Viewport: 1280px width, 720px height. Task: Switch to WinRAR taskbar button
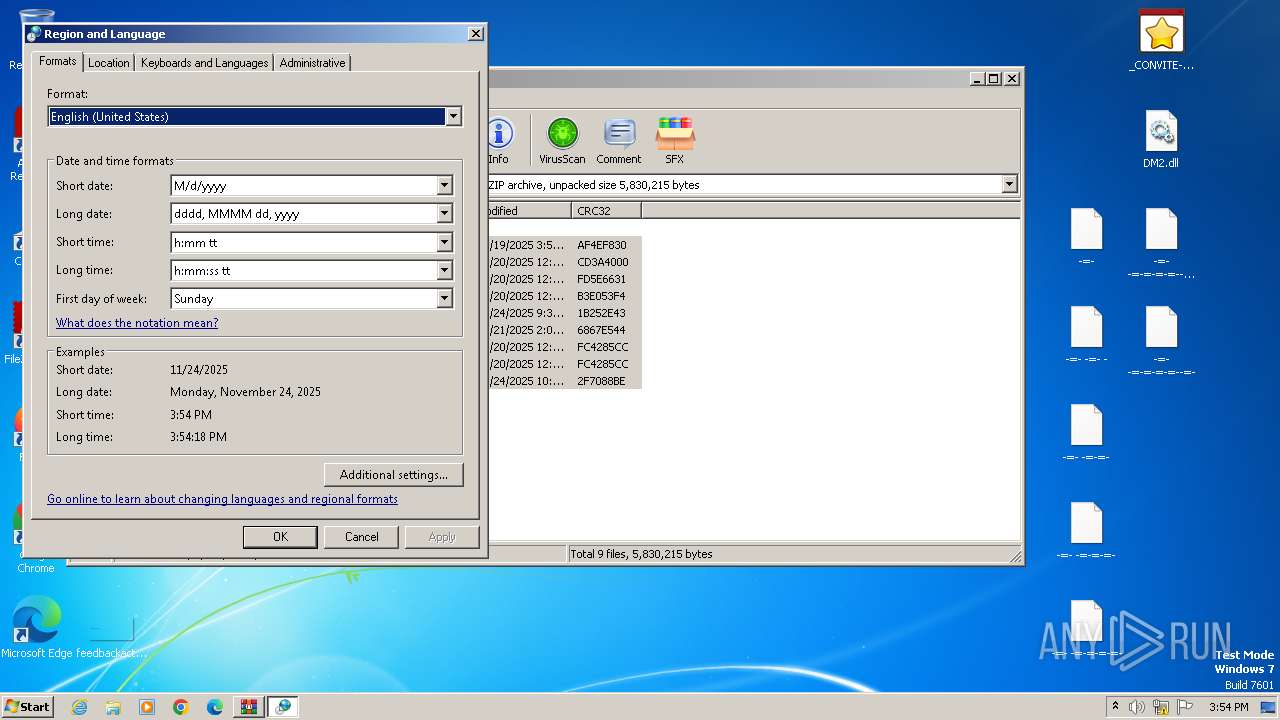pos(249,707)
